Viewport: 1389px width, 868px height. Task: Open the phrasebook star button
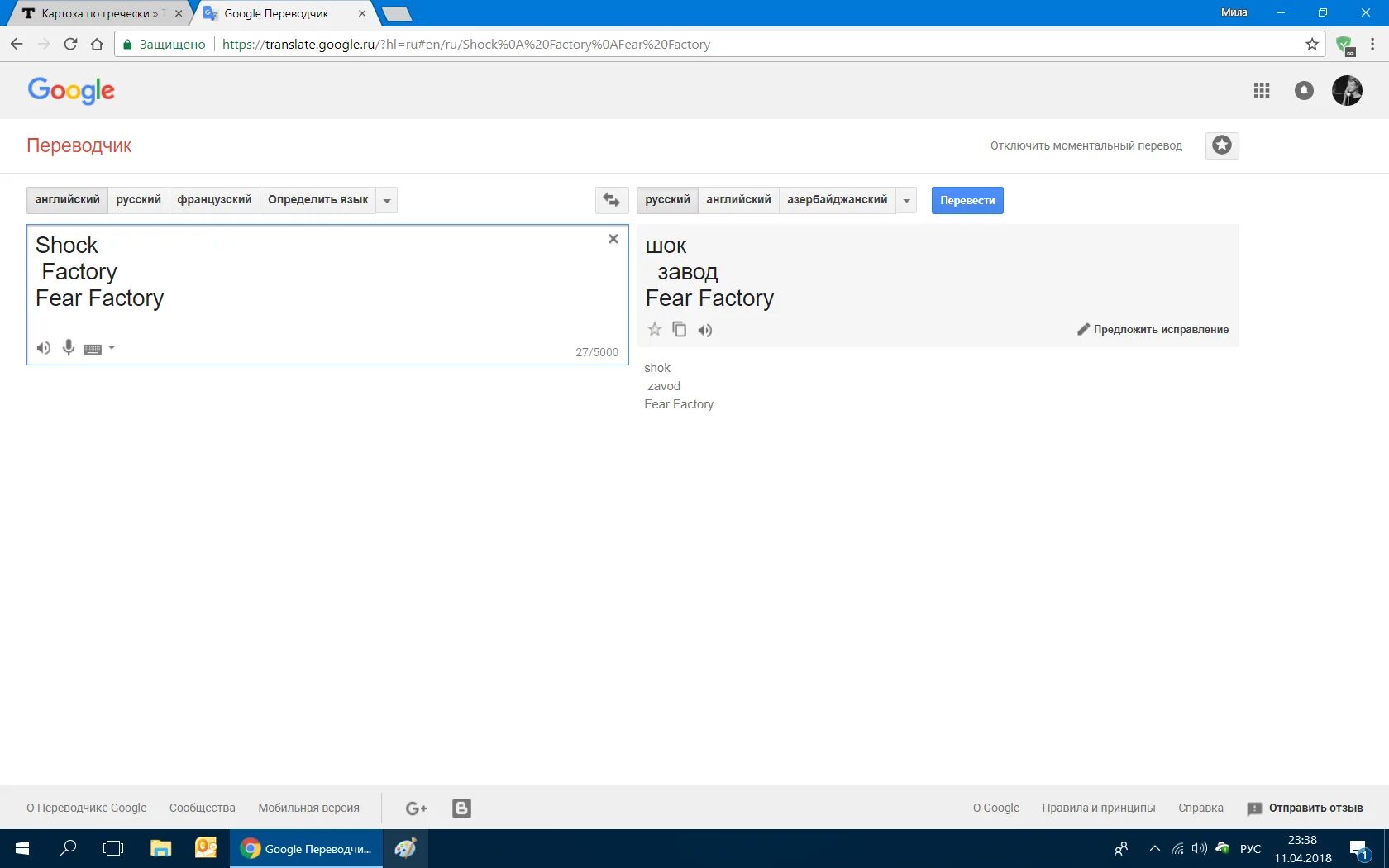tap(1222, 145)
